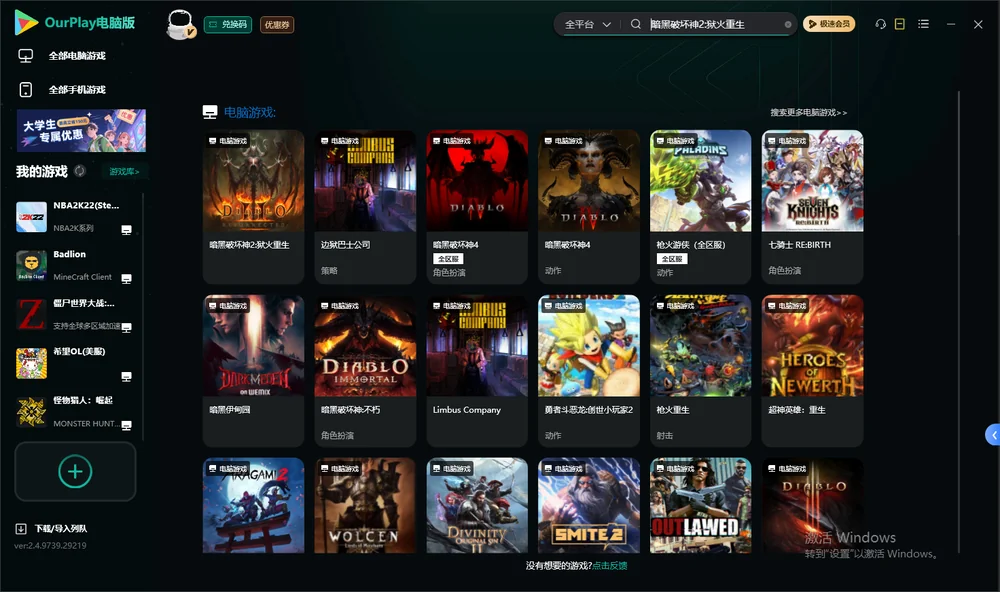Open the 下载/导入队列 download queue
1000x592 pixels.
click(x=52, y=528)
